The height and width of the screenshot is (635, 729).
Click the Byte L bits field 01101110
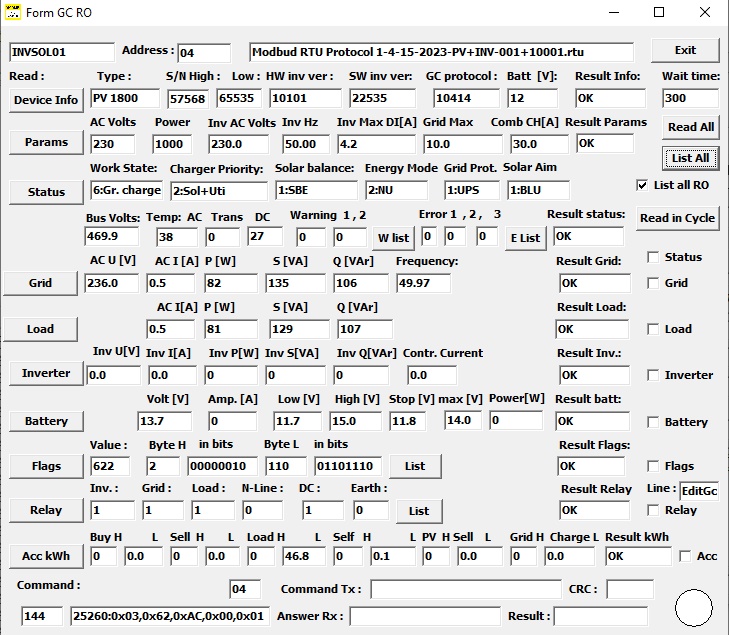pos(348,466)
